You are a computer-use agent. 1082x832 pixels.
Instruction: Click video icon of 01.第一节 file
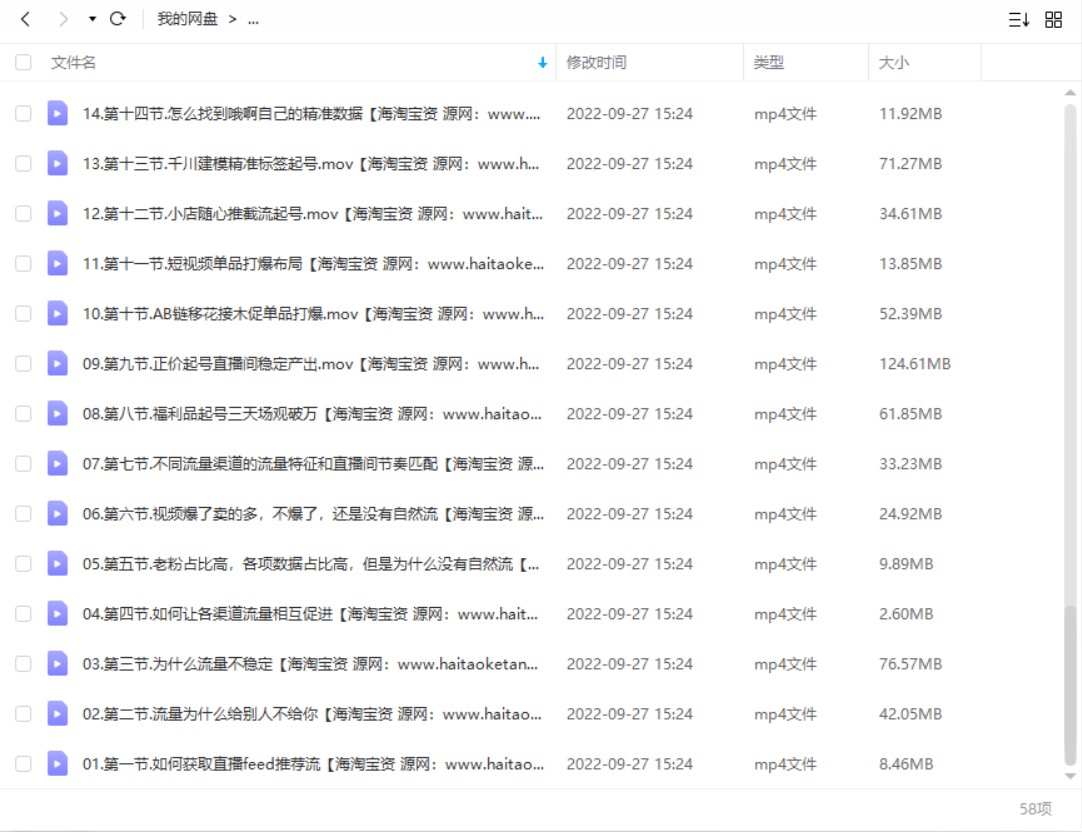click(57, 764)
